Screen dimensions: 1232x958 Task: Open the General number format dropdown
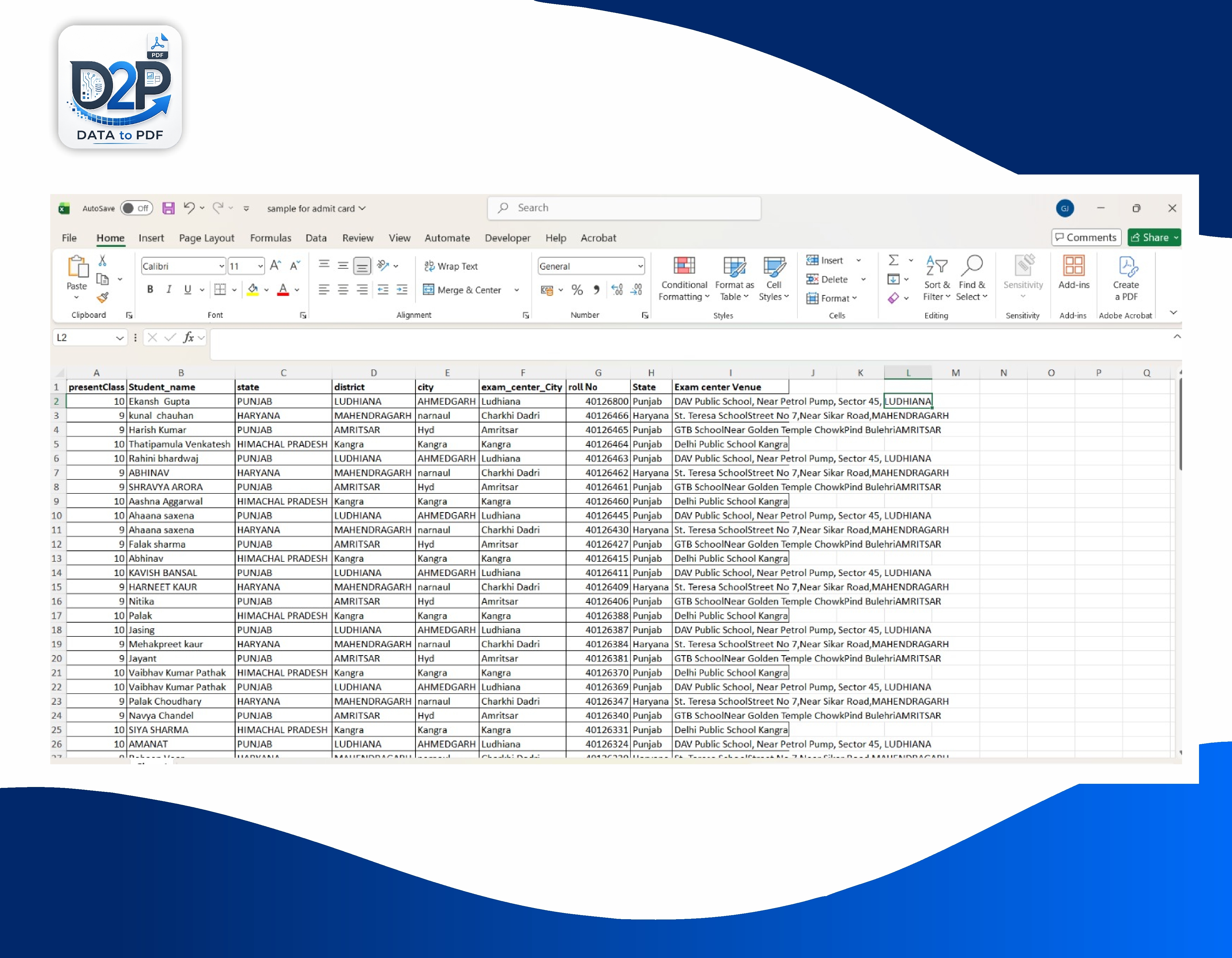tap(640, 266)
